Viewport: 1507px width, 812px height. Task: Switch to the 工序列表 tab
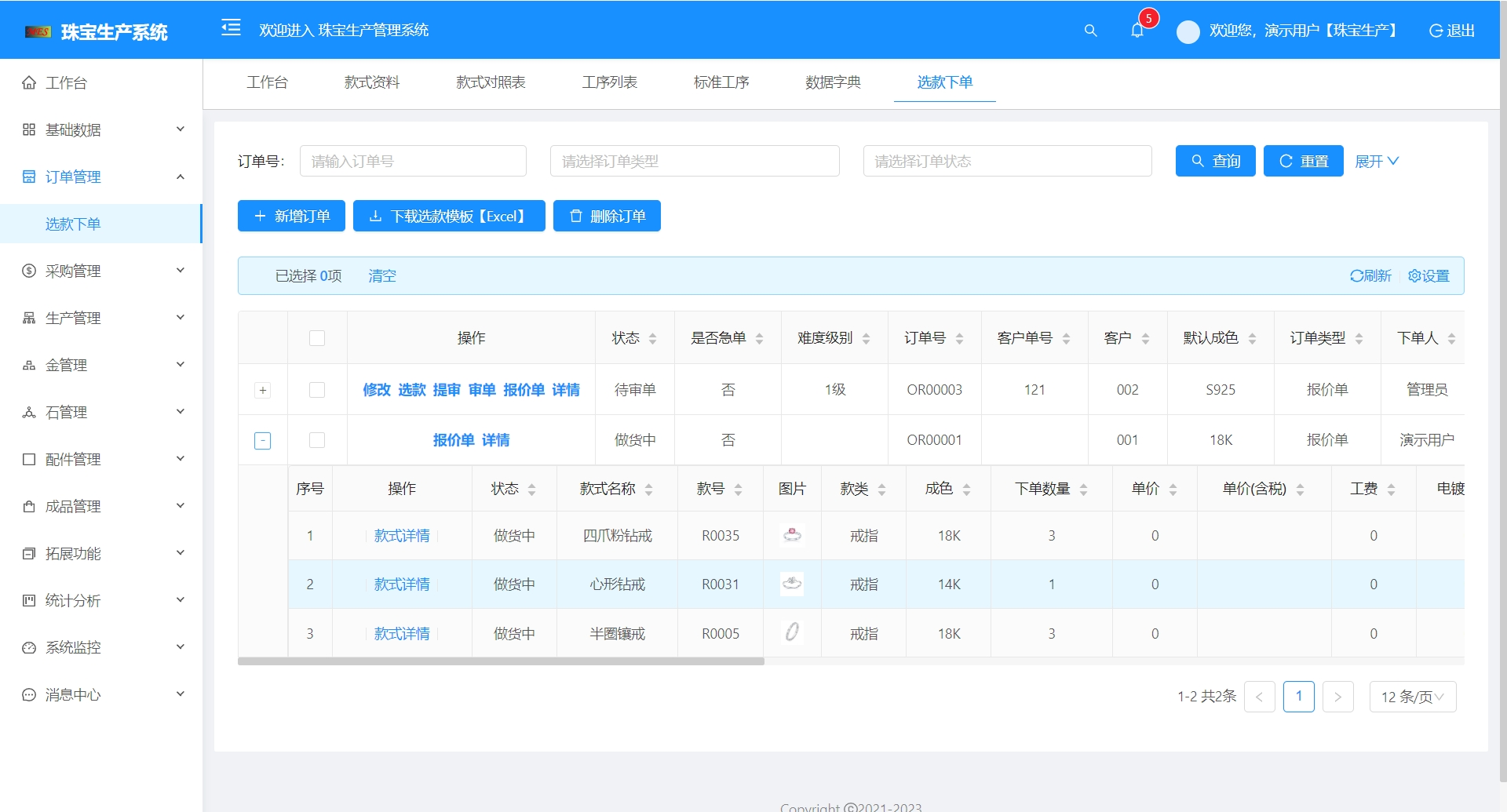610,82
